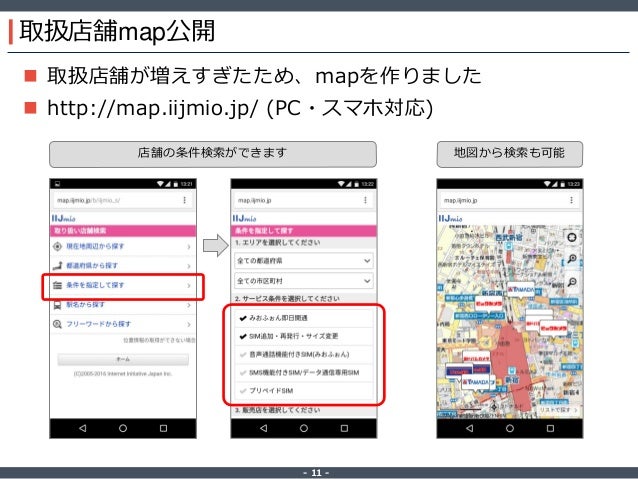Click the map.iijmio.jp address bar on 条件を指定して探す screen
Image resolution: width=638 pixels, height=479 pixels.
pos(304,200)
